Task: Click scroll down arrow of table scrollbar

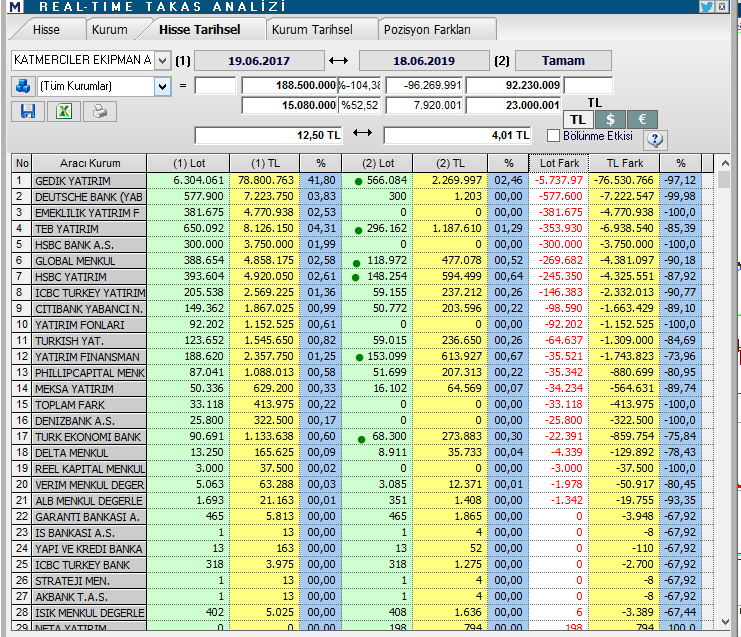Action: 725,622
